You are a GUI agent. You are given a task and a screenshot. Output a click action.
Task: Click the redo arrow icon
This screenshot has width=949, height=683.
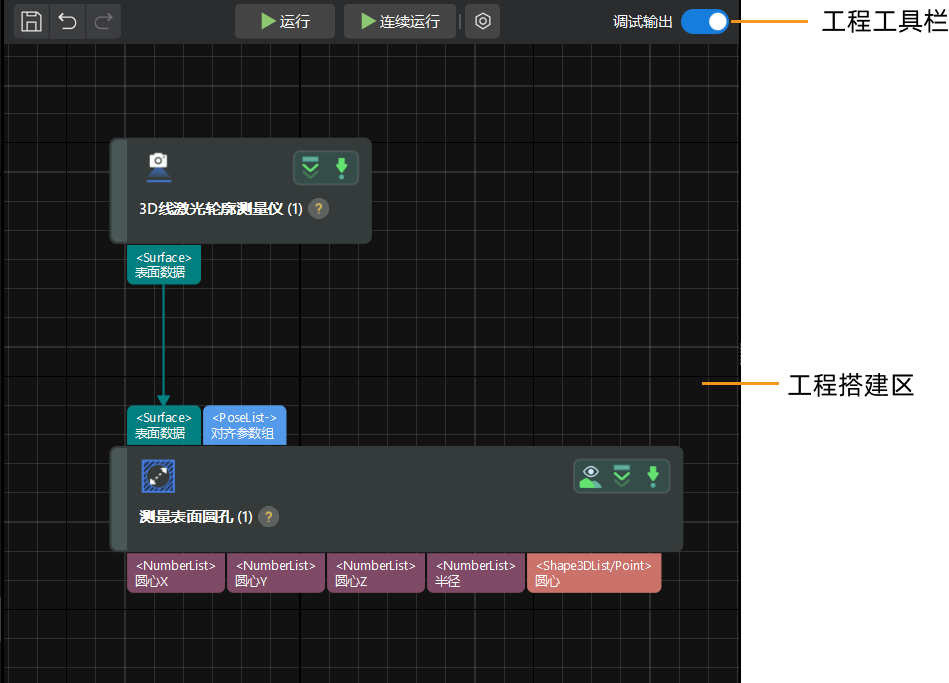(x=102, y=21)
